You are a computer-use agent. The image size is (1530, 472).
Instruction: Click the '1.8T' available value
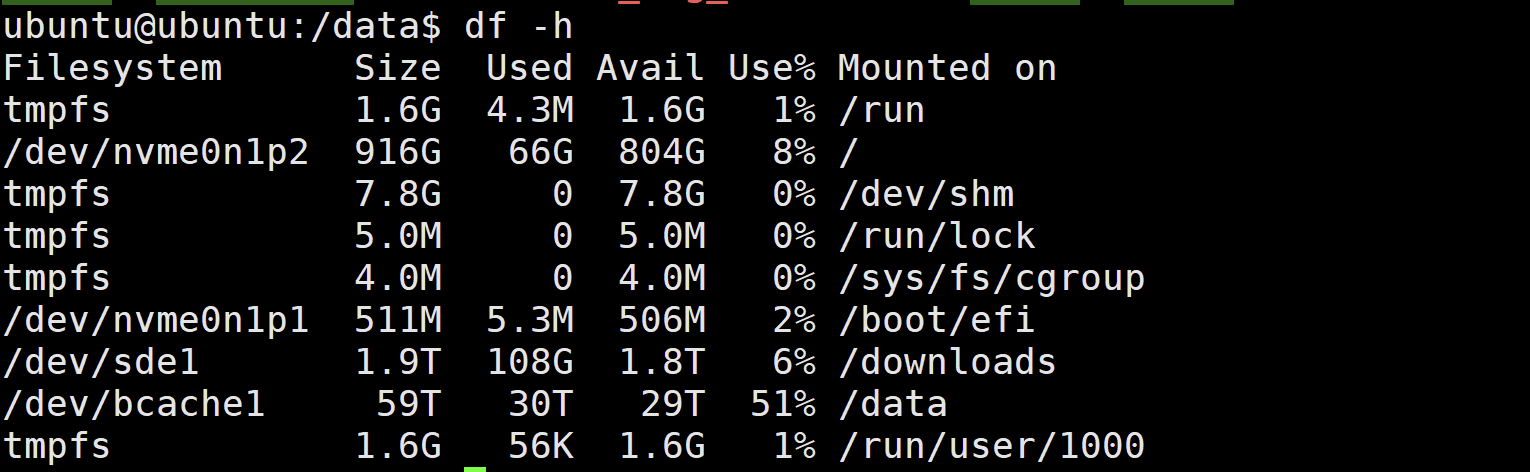(662, 362)
